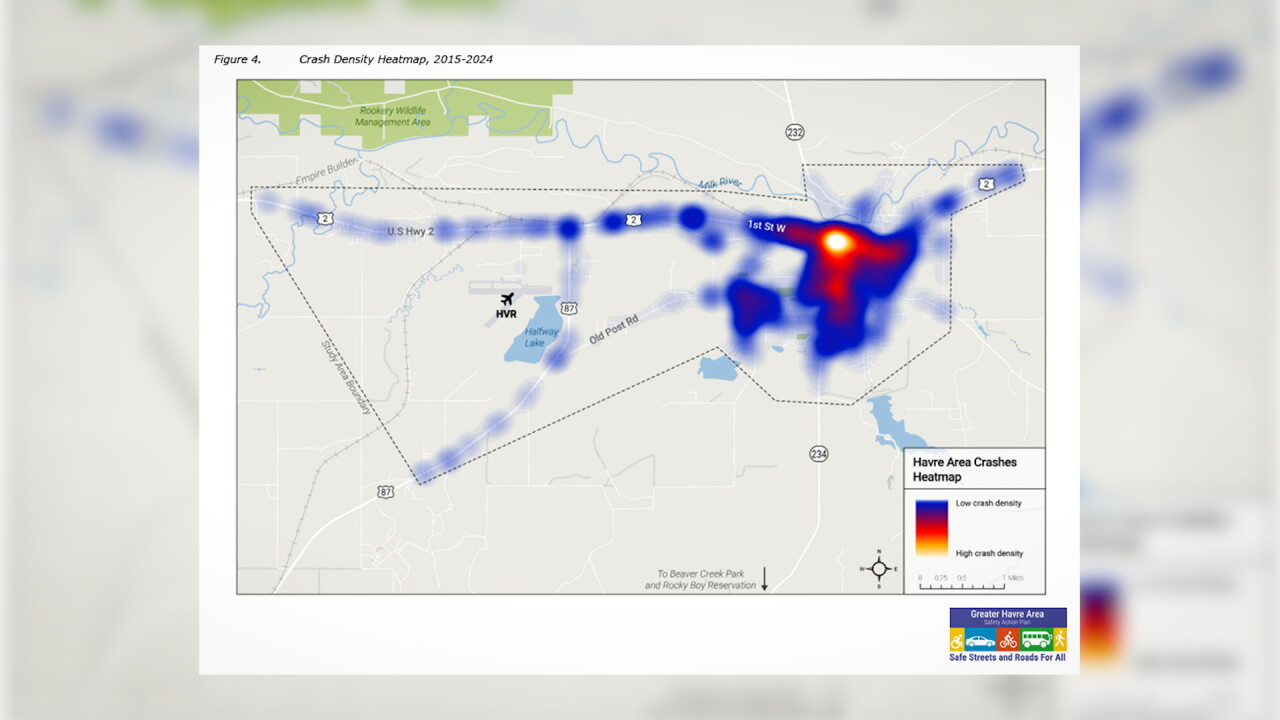Click the down arrow beside Rocky Boy Reservation
1280x720 pixels.
click(765, 579)
